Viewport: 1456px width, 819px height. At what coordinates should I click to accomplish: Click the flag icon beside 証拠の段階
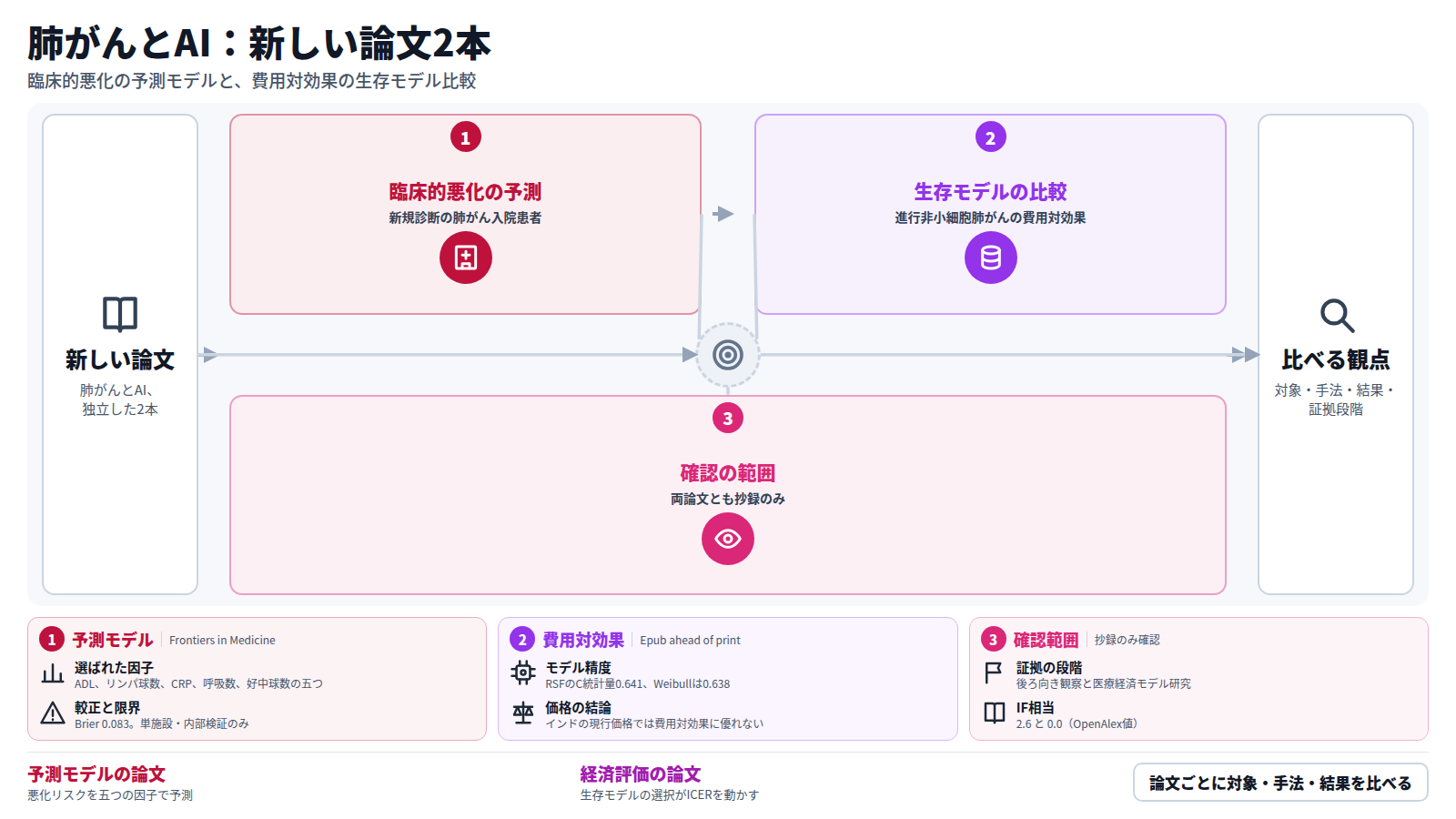tap(995, 673)
